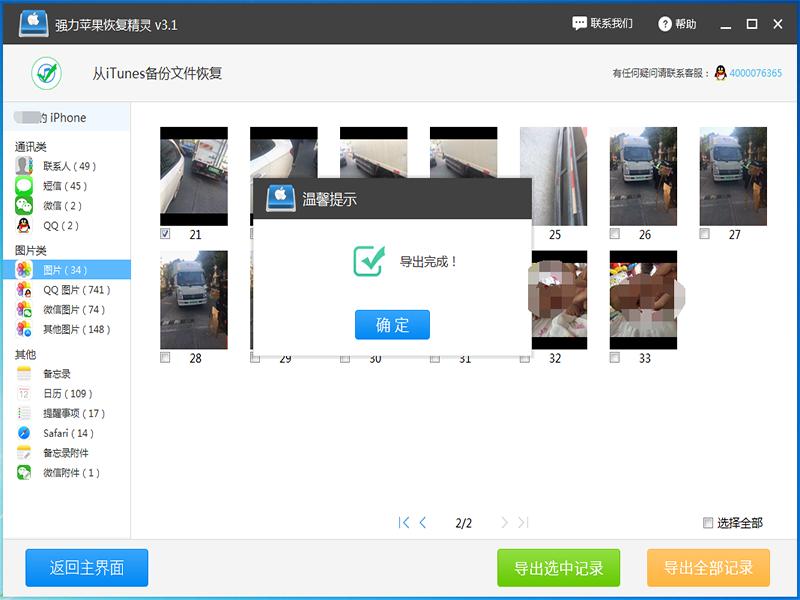Image resolution: width=800 pixels, height=600 pixels.
Task: Open Safari history via its sidebar icon
Action: [23, 433]
